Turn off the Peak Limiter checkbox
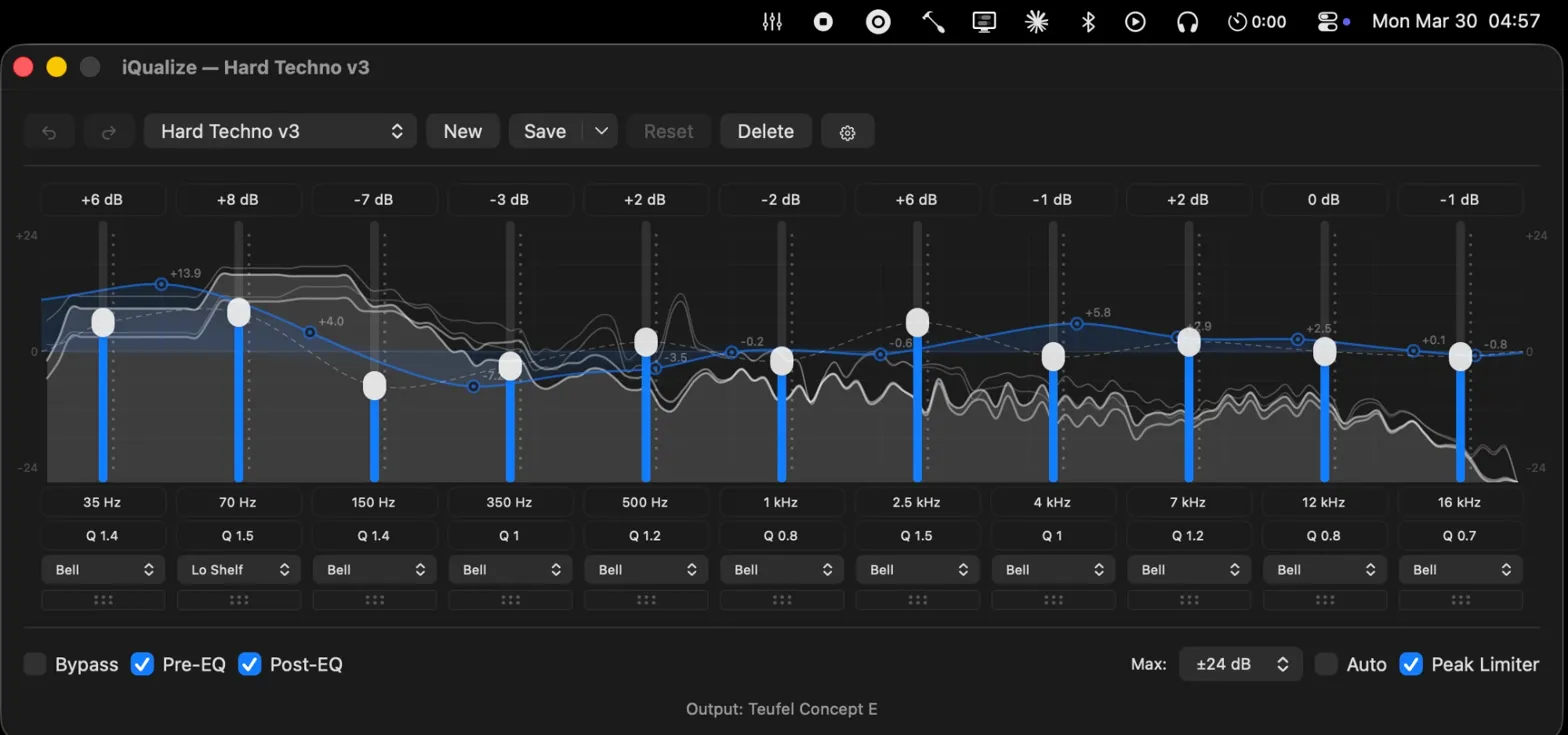 click(x=1410, y=664)
